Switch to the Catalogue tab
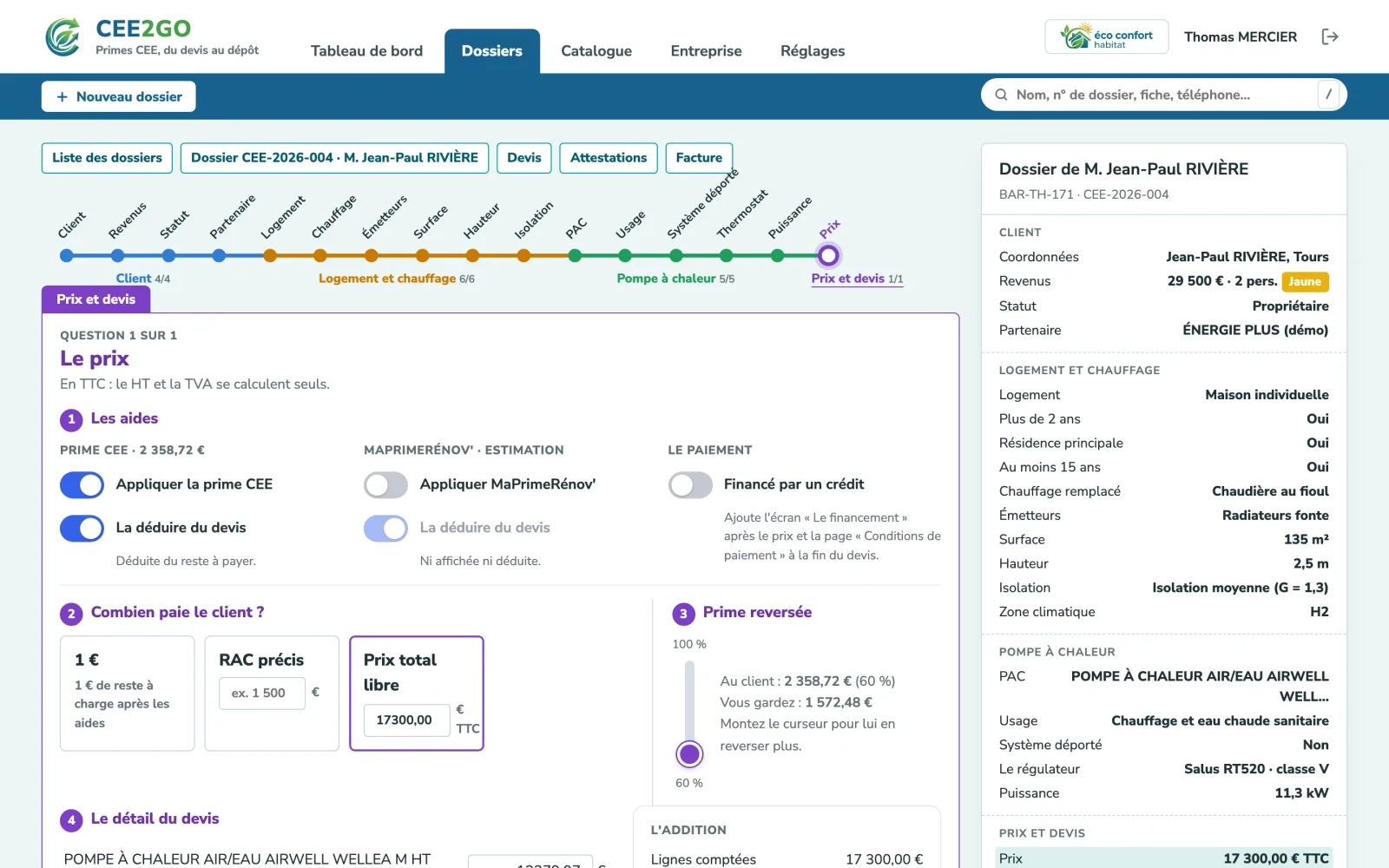 tap(596, 51)
